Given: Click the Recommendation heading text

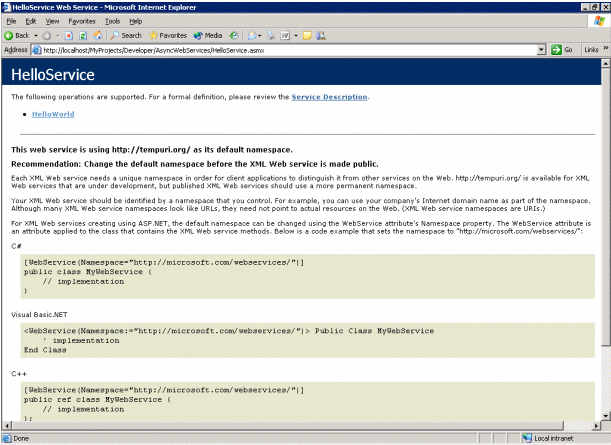Looking at the screenshot, I should pos(194,164).
